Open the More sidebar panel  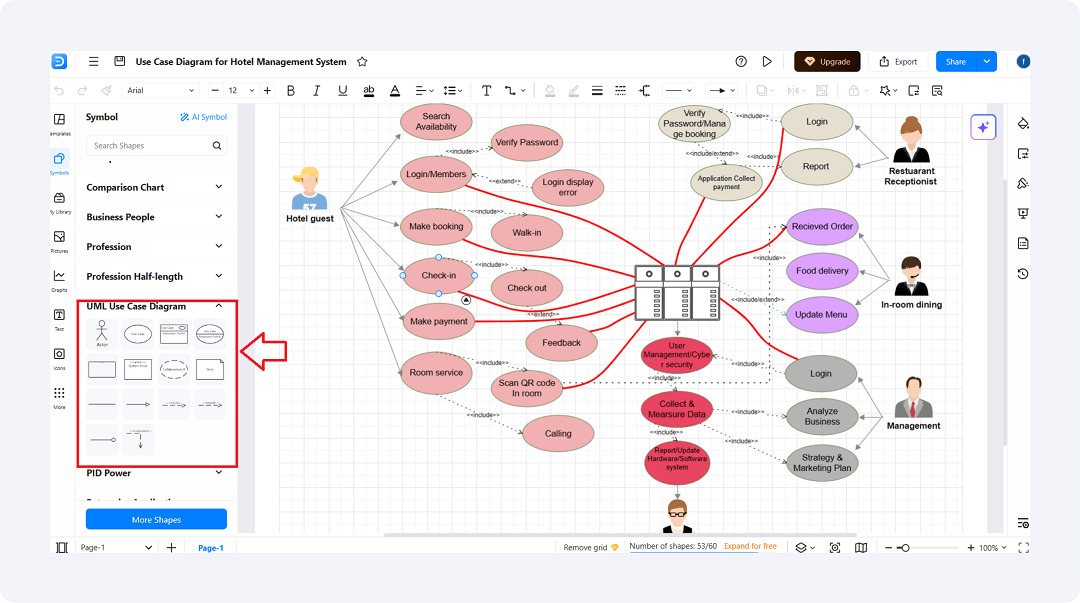point(59,398)
